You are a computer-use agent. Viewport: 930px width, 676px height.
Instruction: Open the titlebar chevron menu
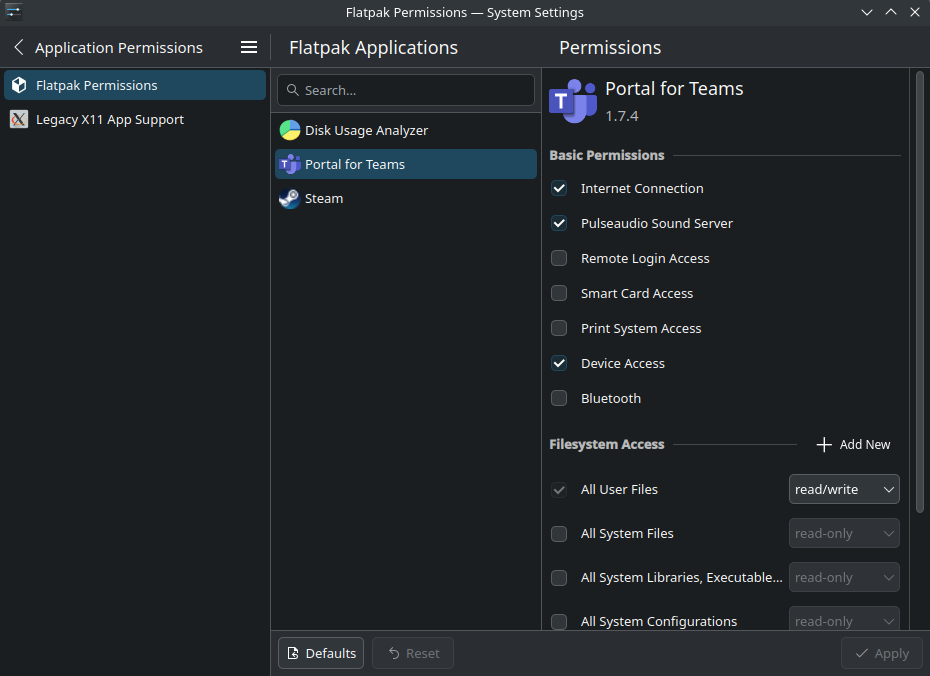(866, 12)
